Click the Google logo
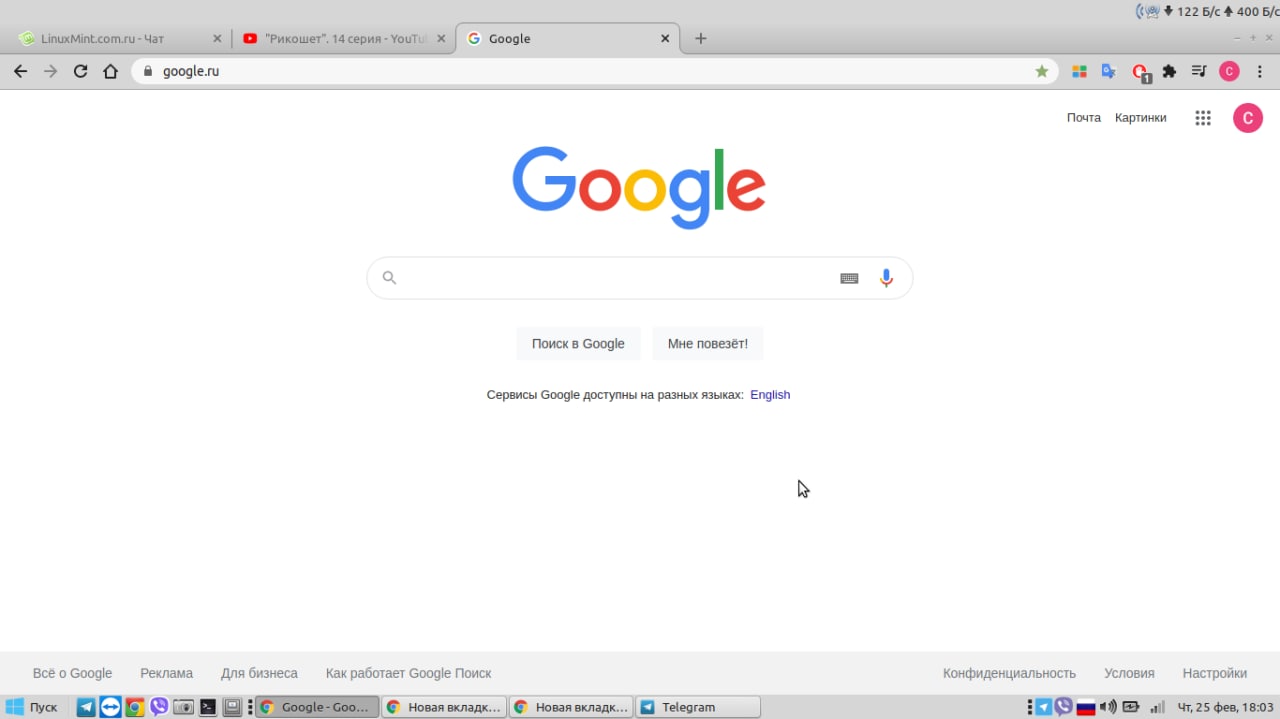 pyautogui.click(x=639, y=188)
